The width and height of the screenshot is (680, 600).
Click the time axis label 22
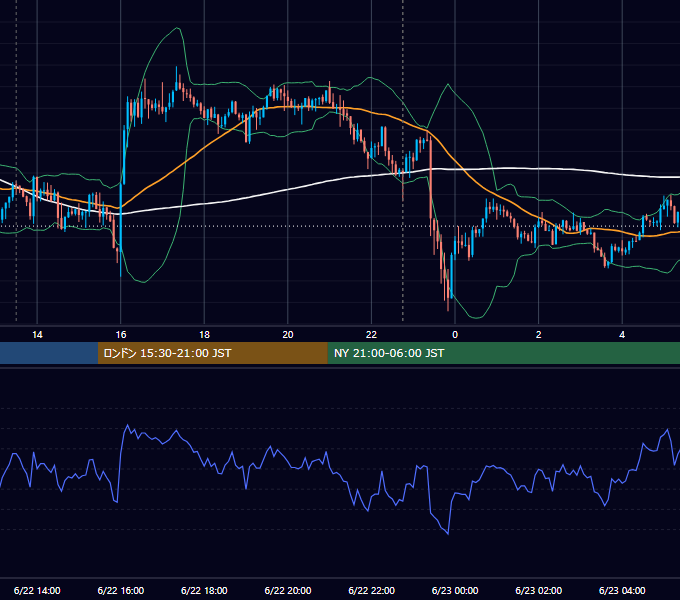point(371,335)
